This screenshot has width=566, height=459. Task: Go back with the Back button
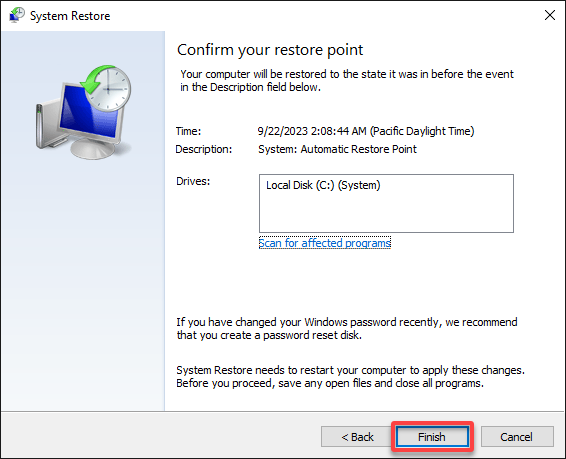tap(357, 437)
